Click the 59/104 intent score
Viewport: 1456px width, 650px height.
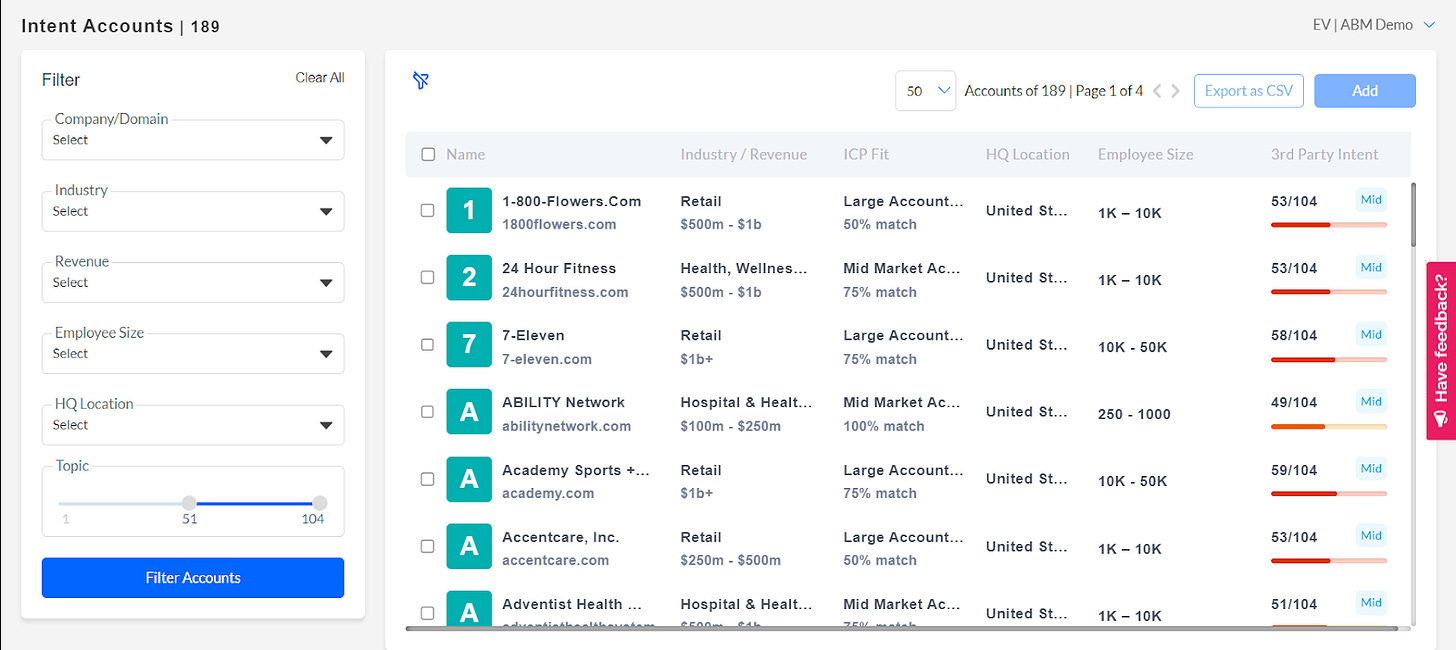tap(1294, 470)
